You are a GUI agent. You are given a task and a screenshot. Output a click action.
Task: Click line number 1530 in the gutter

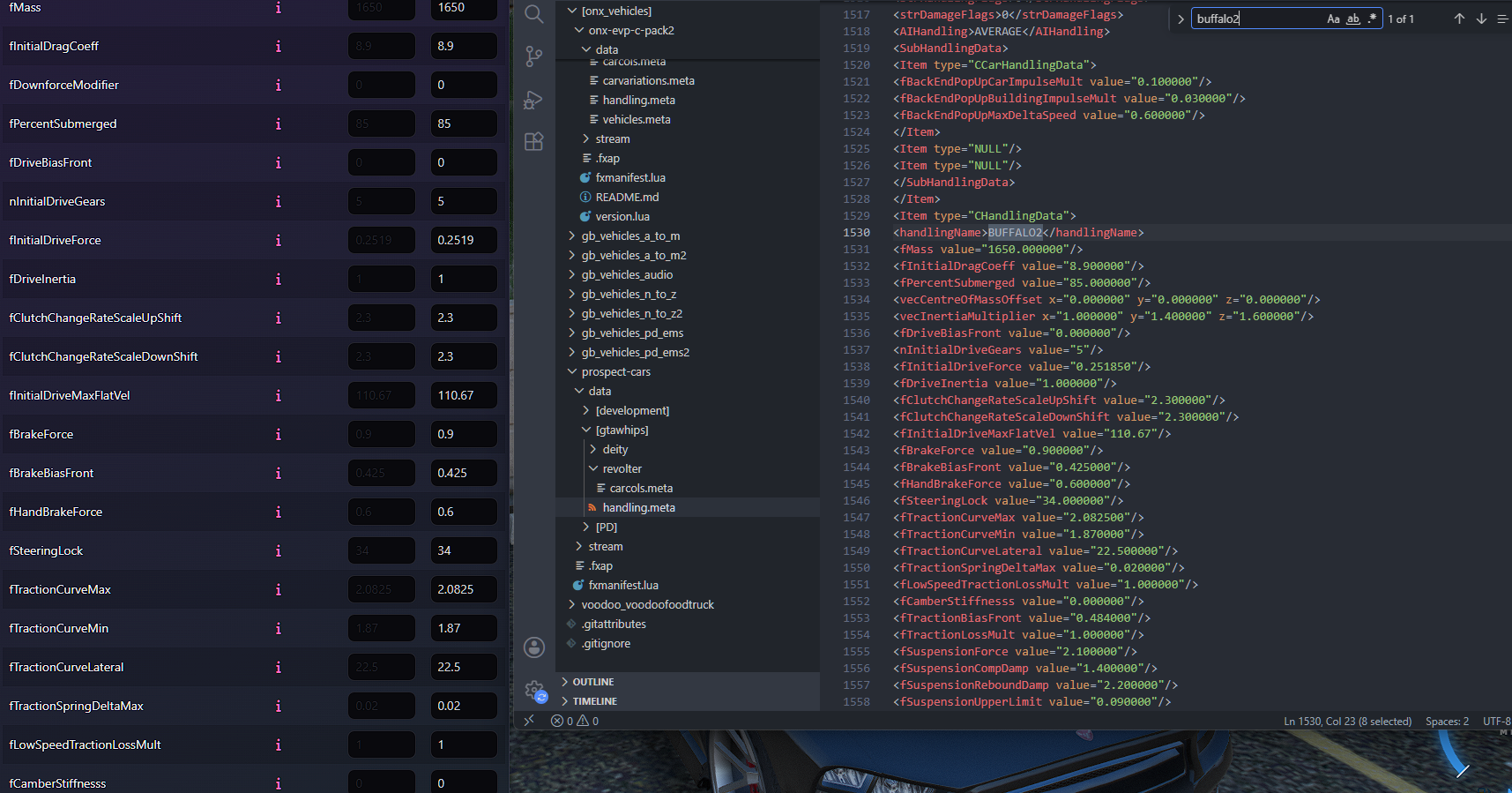tap(856, 233)
